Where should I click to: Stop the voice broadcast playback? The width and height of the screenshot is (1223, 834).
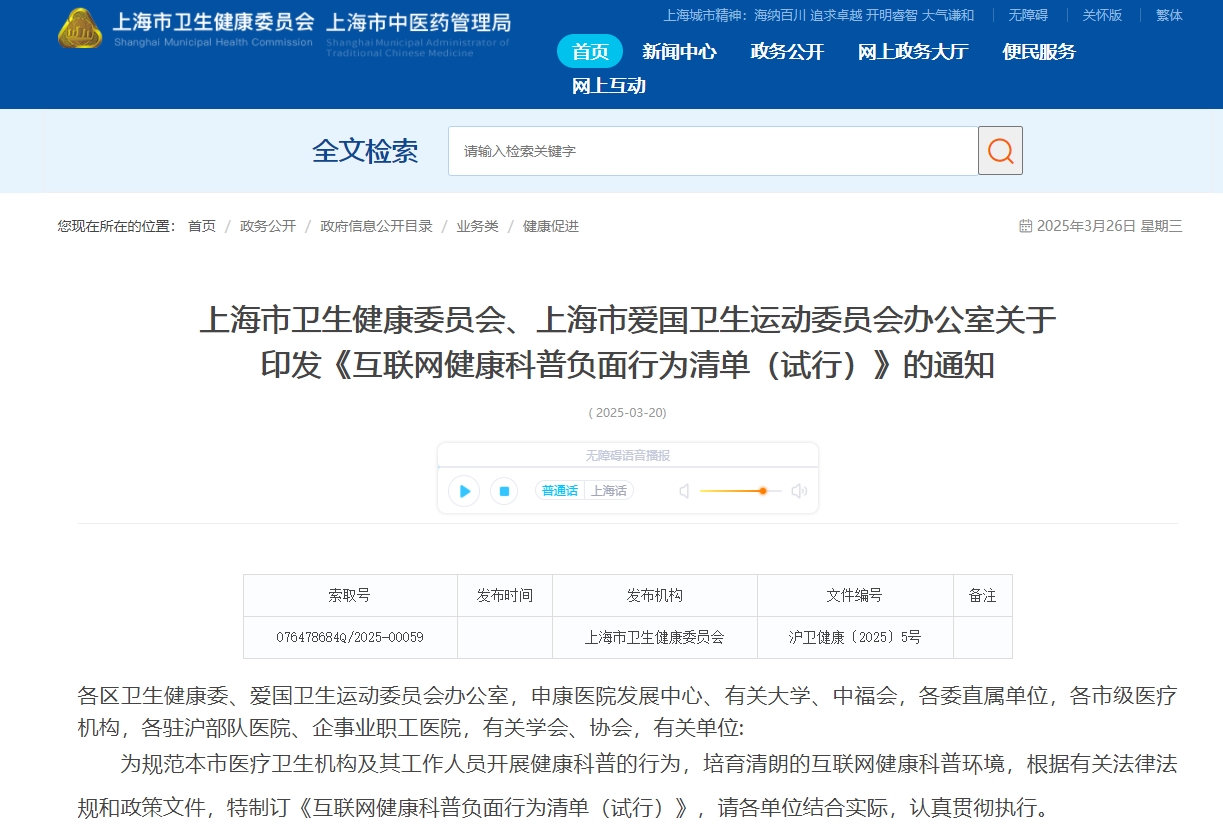(x=504, y=491)
